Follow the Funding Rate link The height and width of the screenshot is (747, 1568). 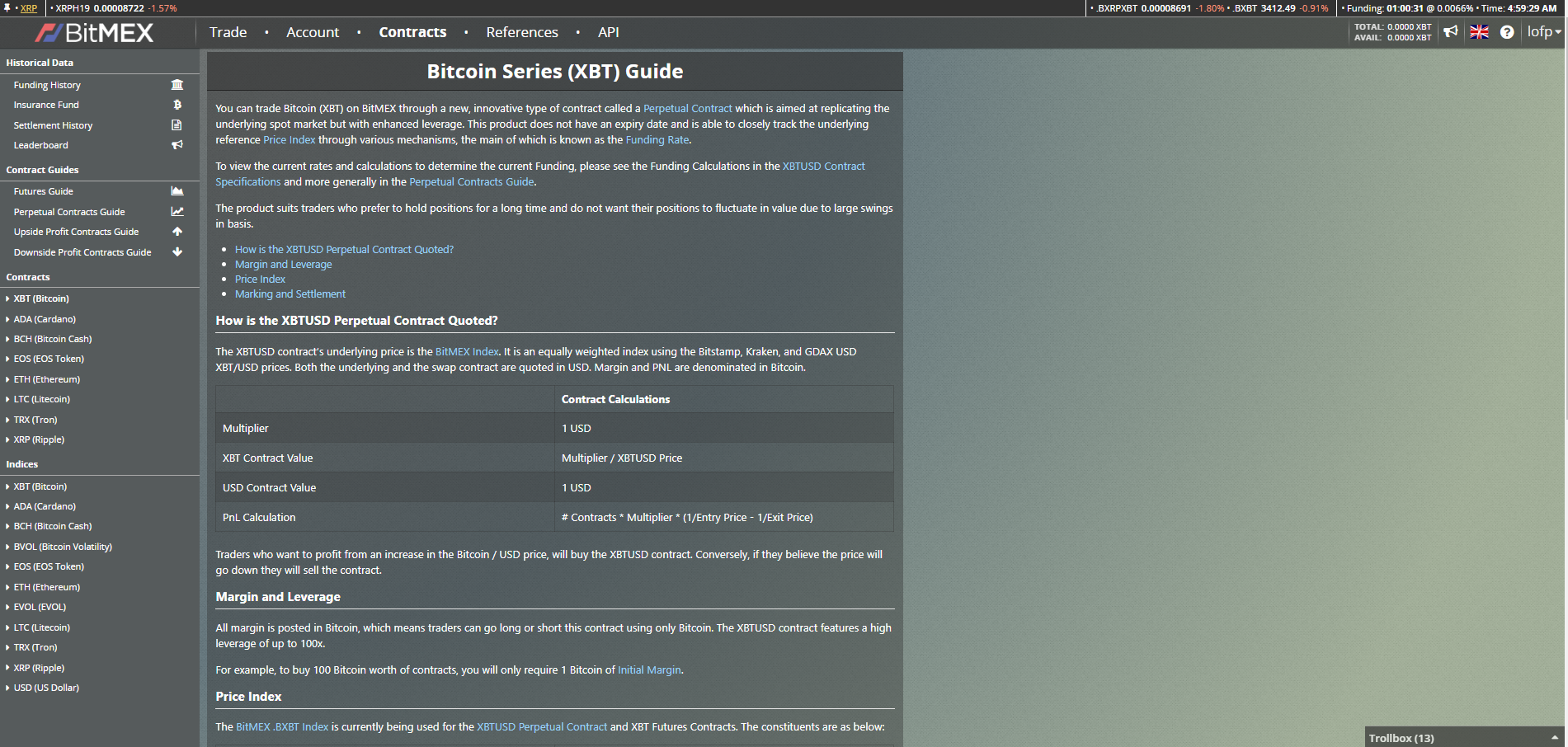[x=657, y=139]
